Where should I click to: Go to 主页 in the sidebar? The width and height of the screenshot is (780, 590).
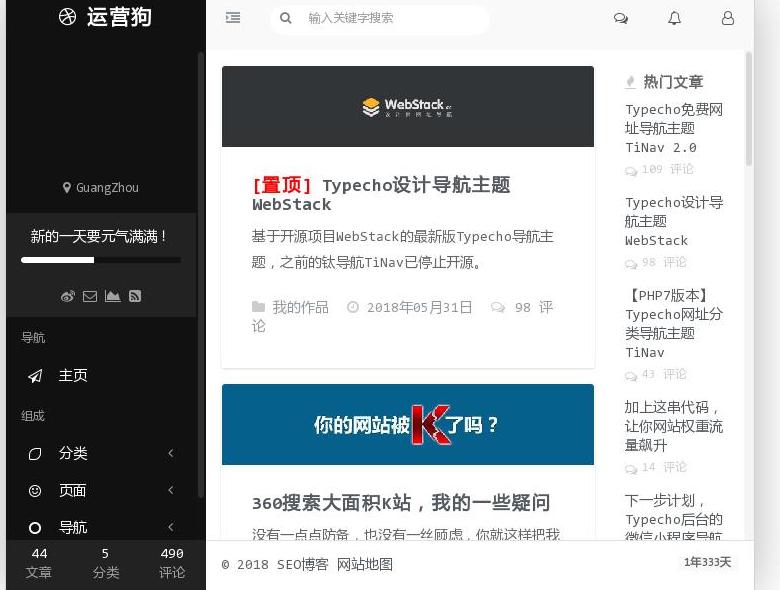[x=101, y=376]
